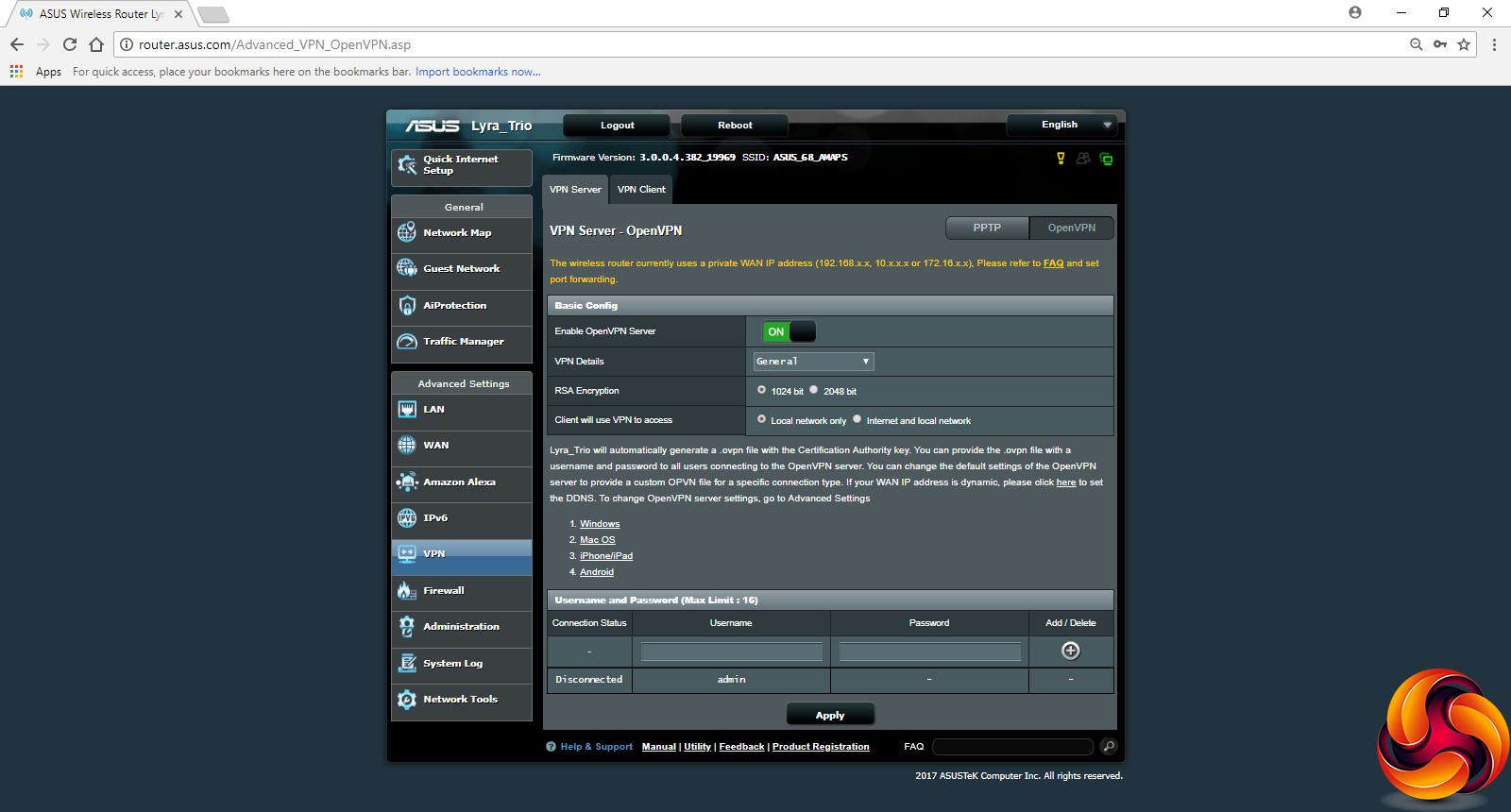Switch to the VPN Client tab
The width and height of the screenshot is (1511, 812).
(x=641, y=190)
